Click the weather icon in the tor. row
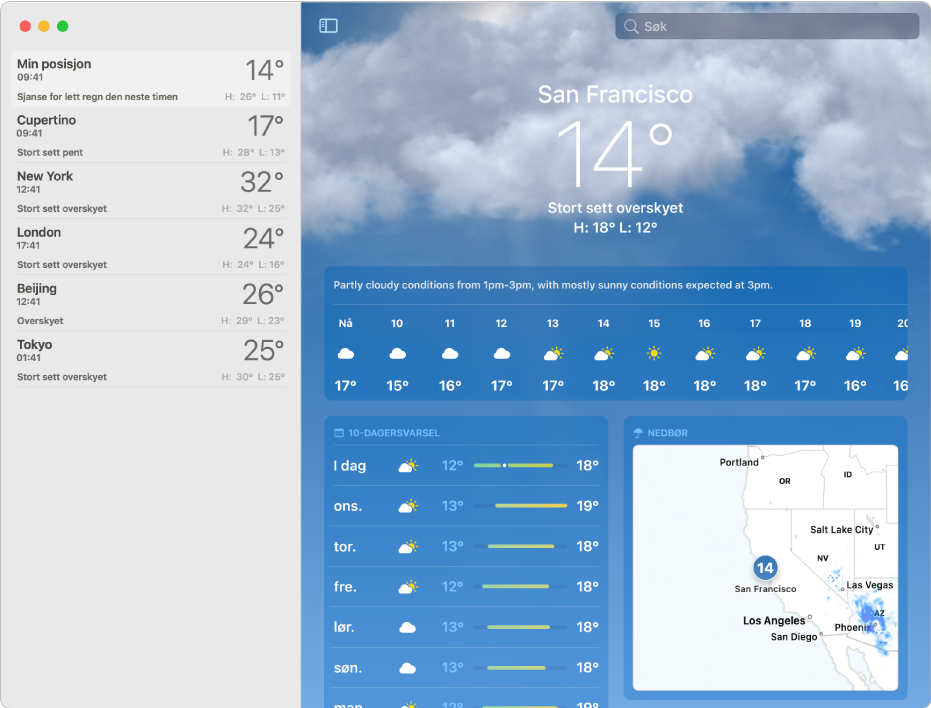The width and height of the screenshot is (931, 708). coord(408,546)
